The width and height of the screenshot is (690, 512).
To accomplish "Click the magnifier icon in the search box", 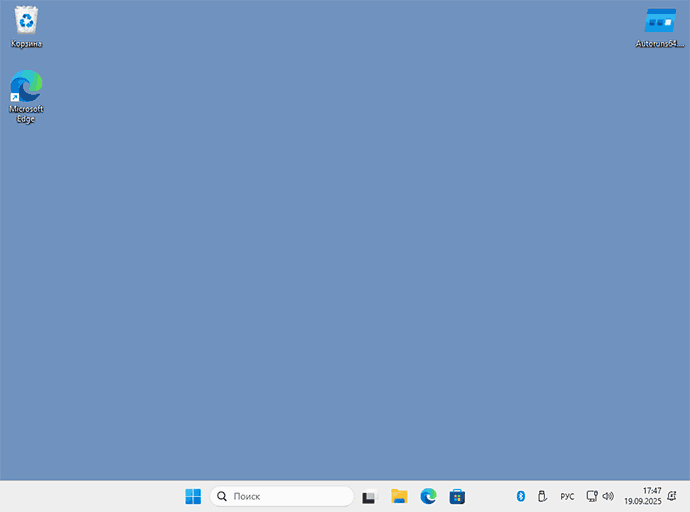I will pos(222,496).
